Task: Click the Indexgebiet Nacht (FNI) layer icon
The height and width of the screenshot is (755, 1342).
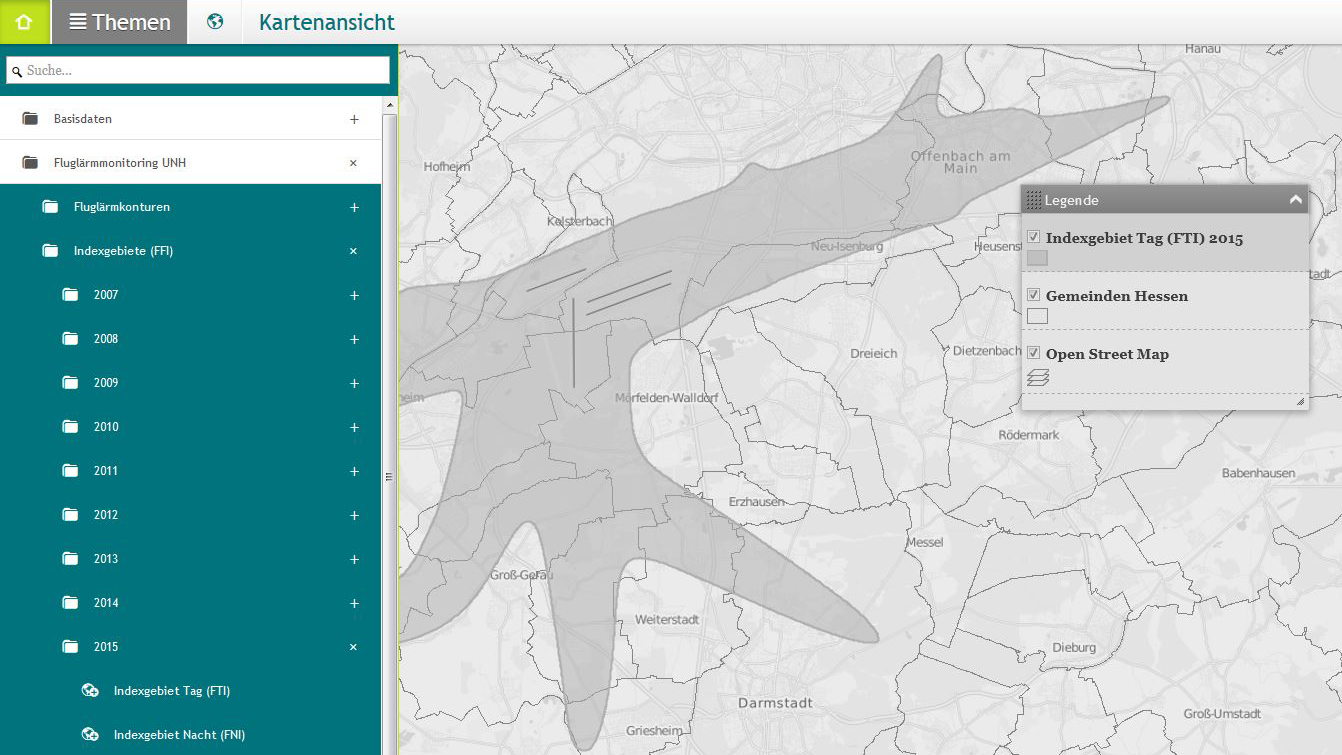Action: 90,735
